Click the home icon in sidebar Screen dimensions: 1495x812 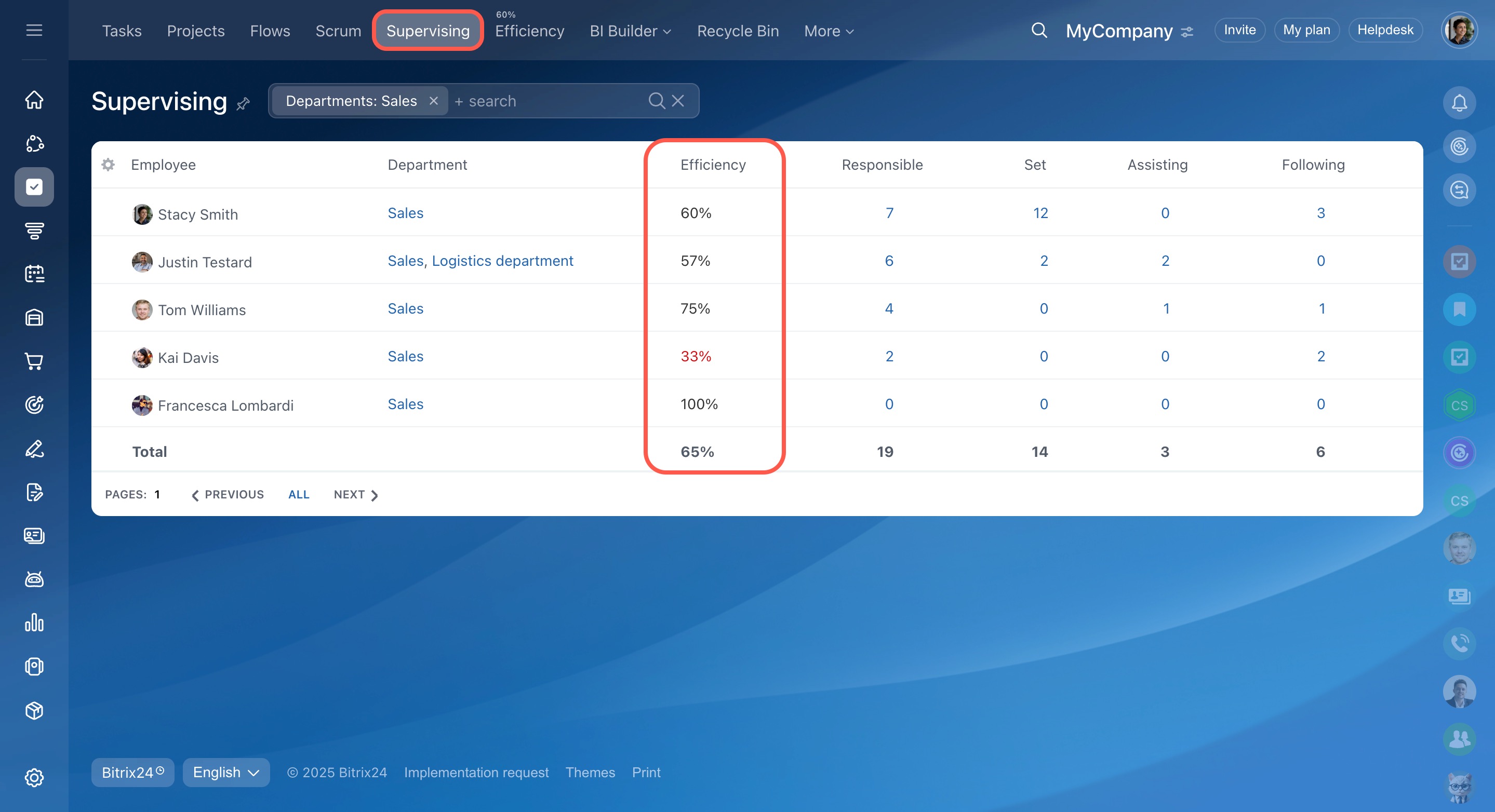point(34,100)
